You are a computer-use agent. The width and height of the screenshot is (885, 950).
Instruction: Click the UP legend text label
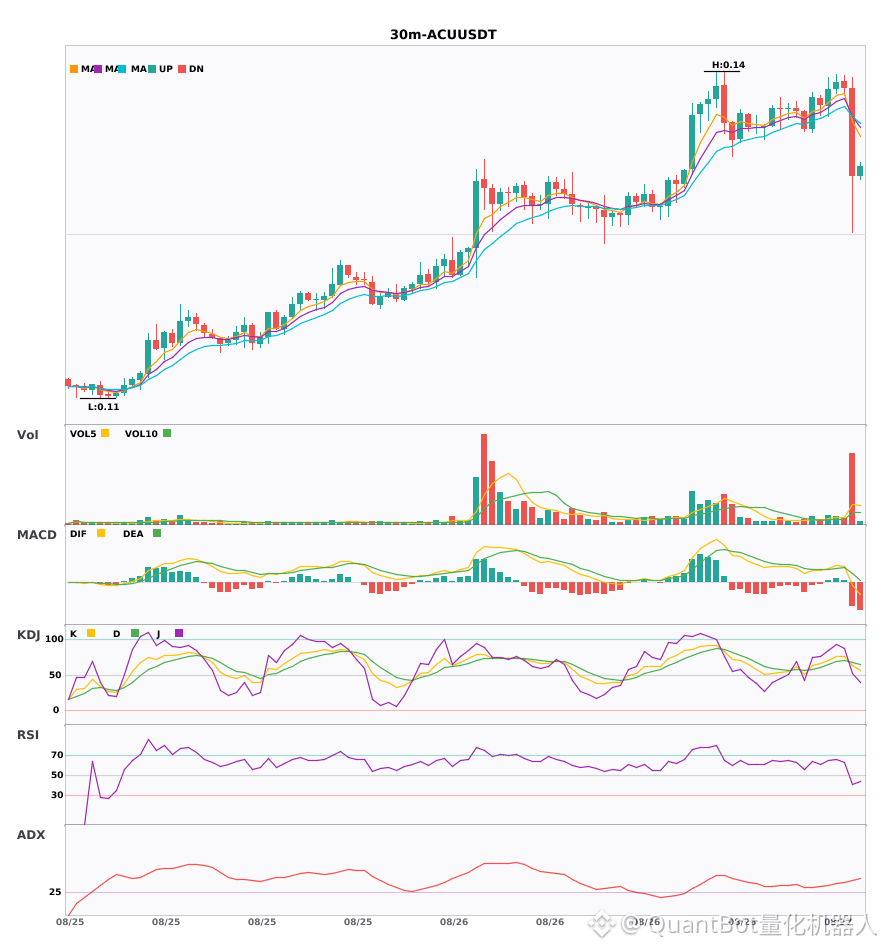[166, 69]
